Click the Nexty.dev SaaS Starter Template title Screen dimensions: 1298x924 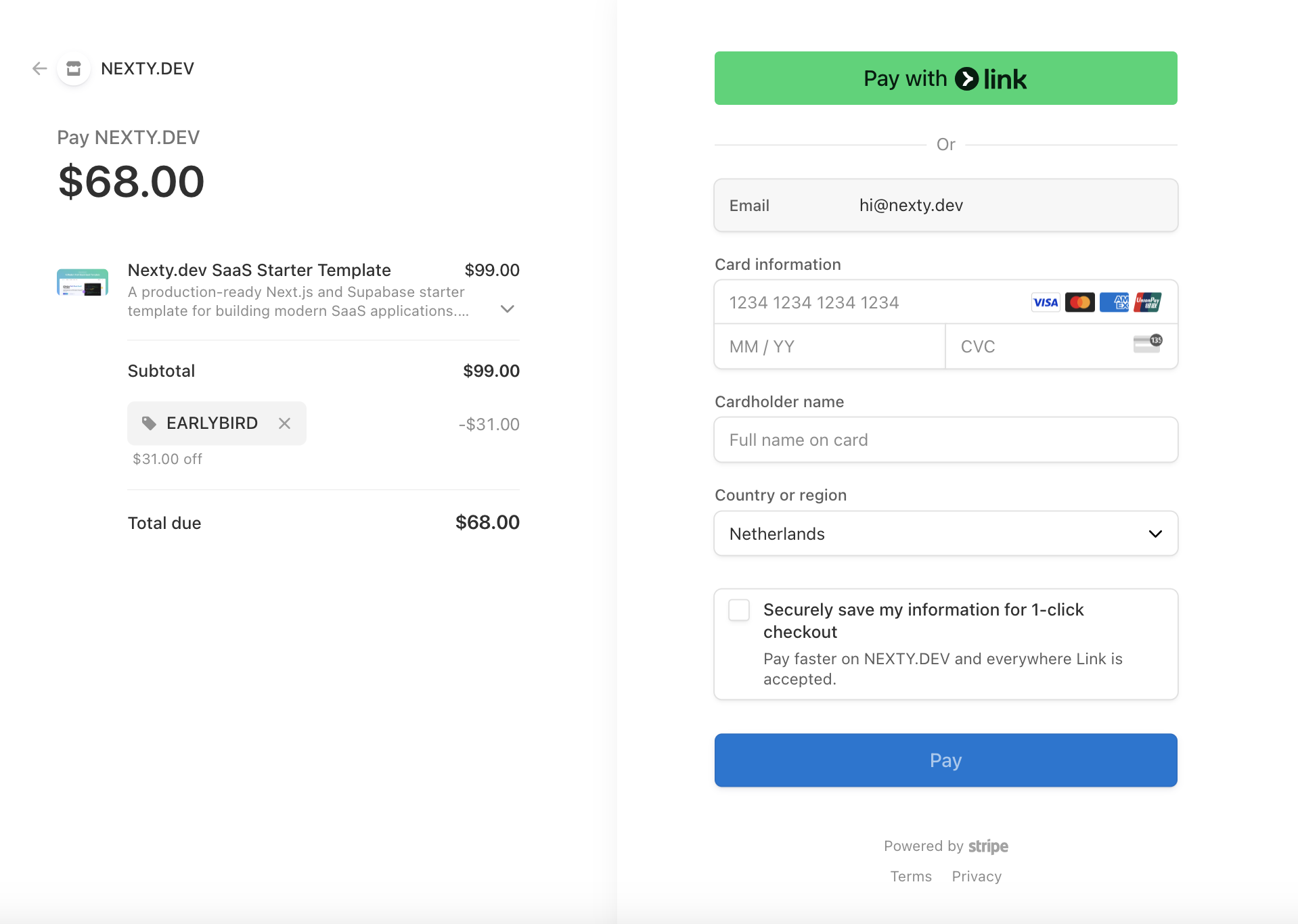coord(259,270)
